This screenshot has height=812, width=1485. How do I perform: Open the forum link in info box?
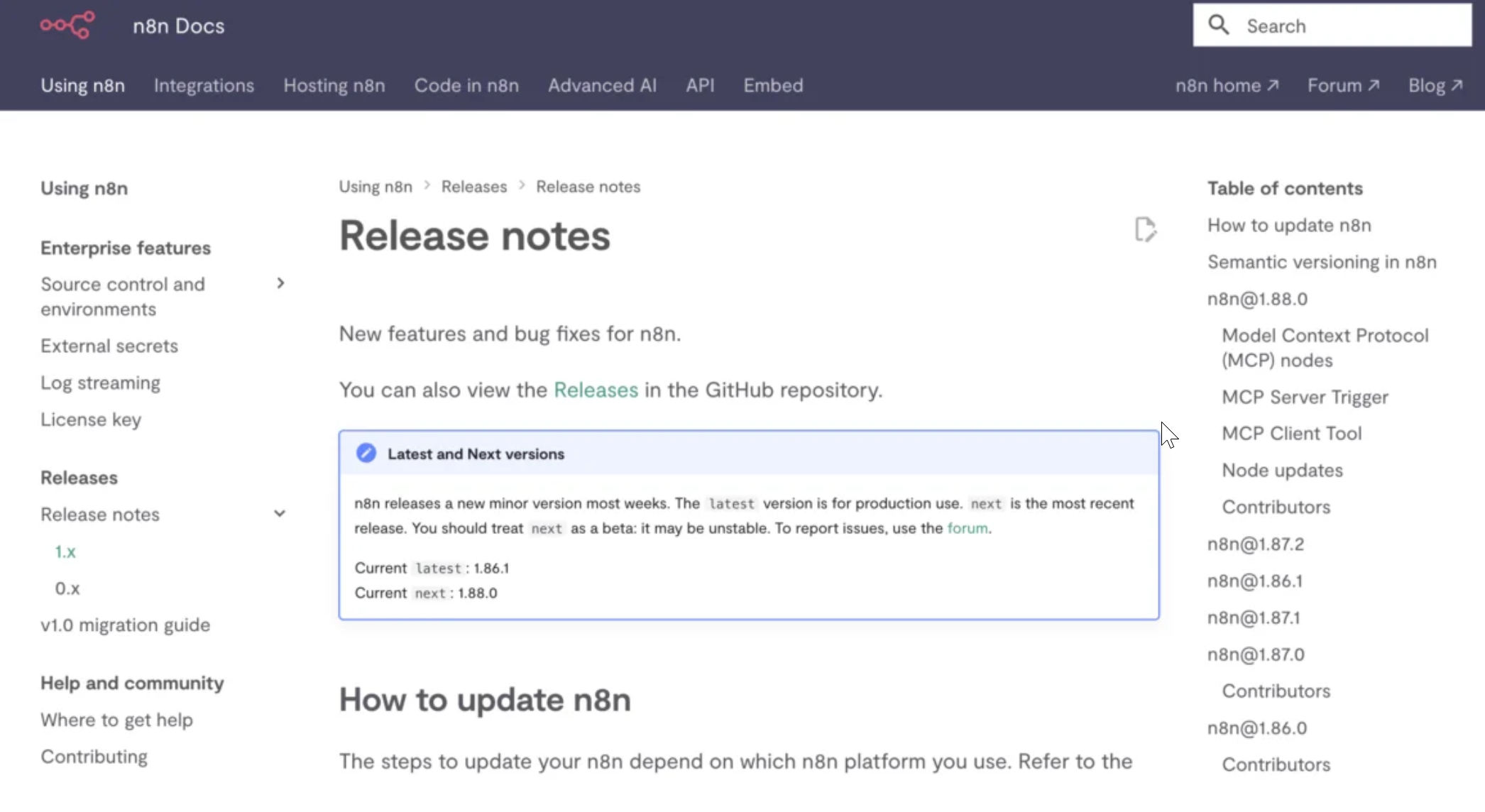[x=967, y=528]
